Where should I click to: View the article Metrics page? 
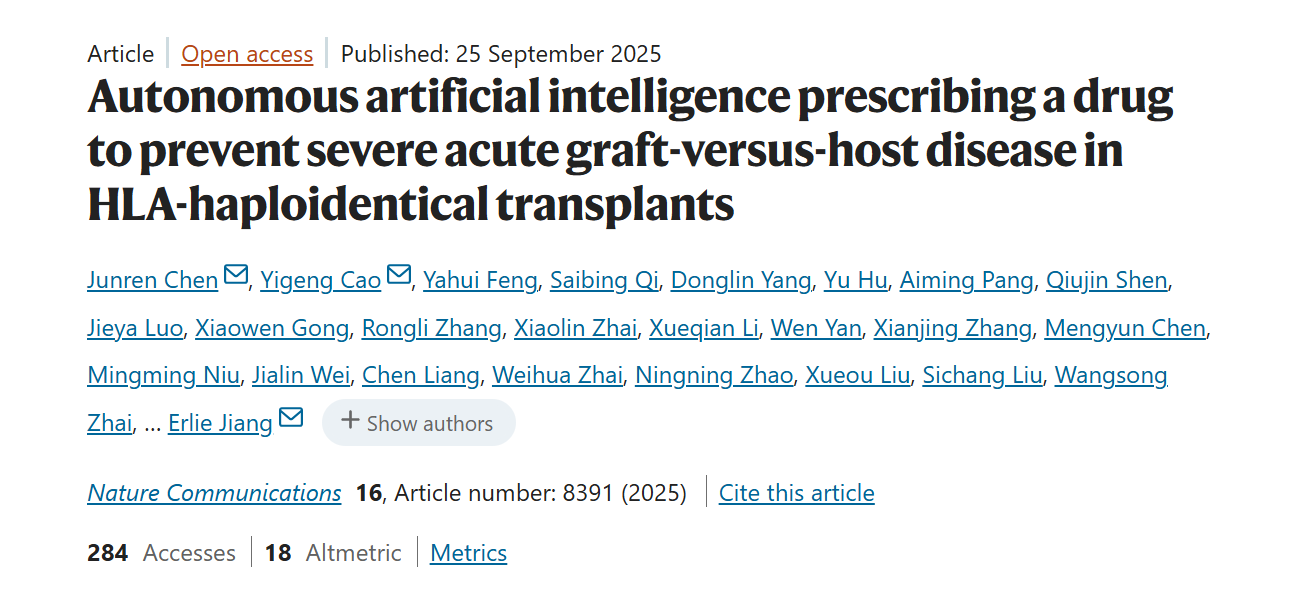pos(468,553)
